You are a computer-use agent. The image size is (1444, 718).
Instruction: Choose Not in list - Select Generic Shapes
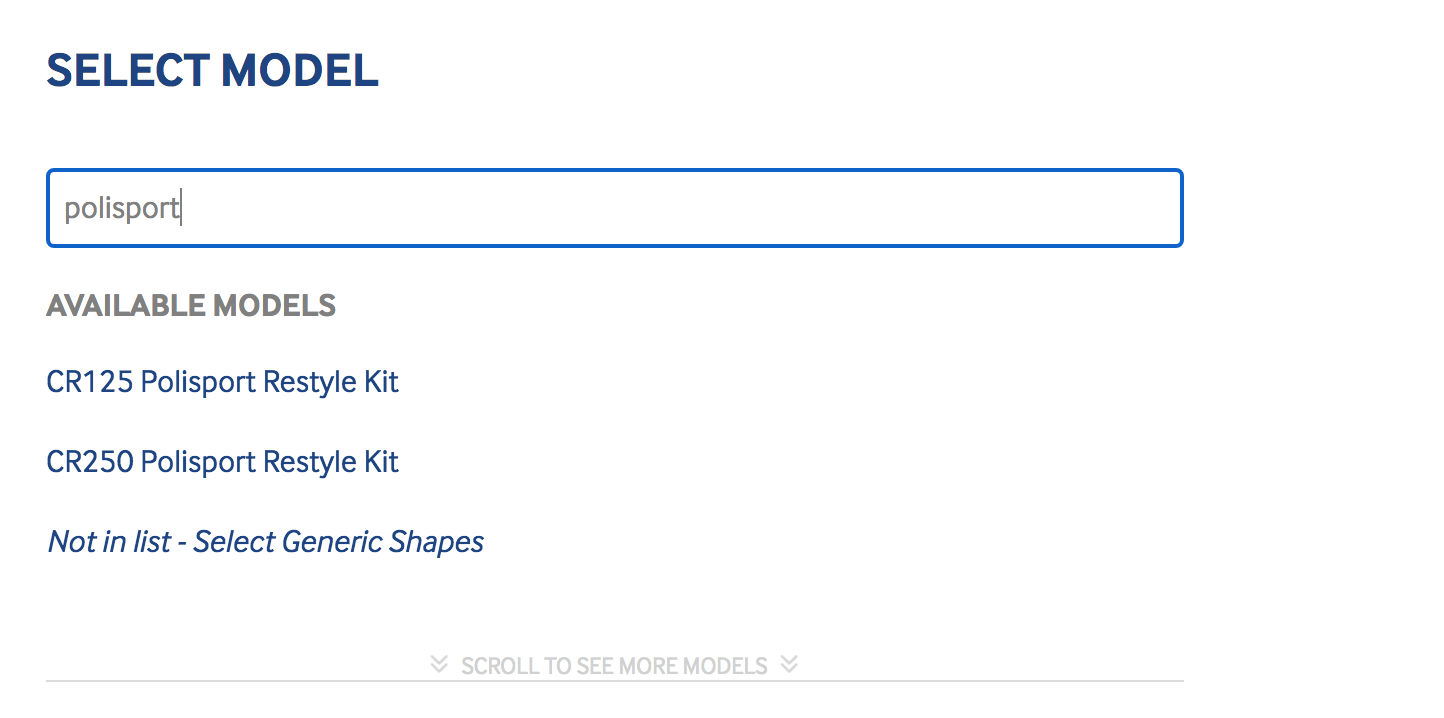point(265,542)
